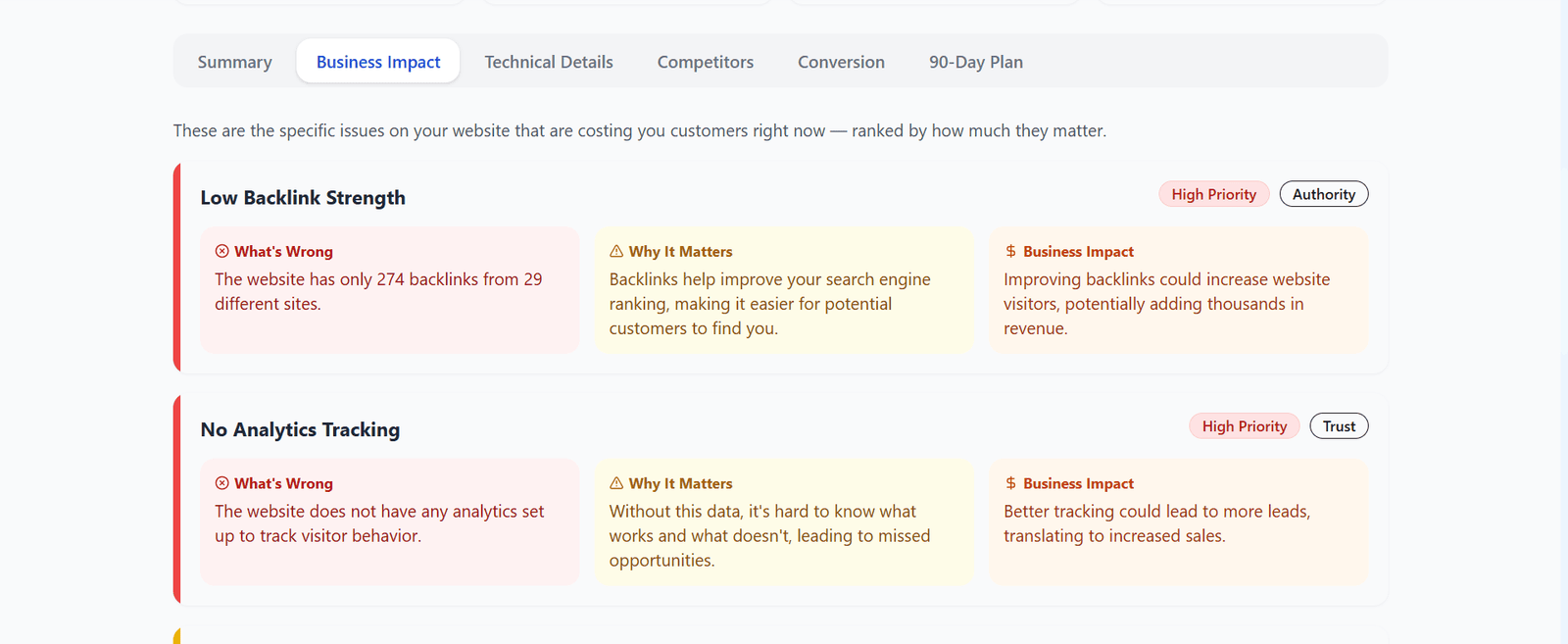
Task: Click the warning triangle beside "Why It Matters" backlinks card
Action: pyautogui.click(x=616, y=251)
